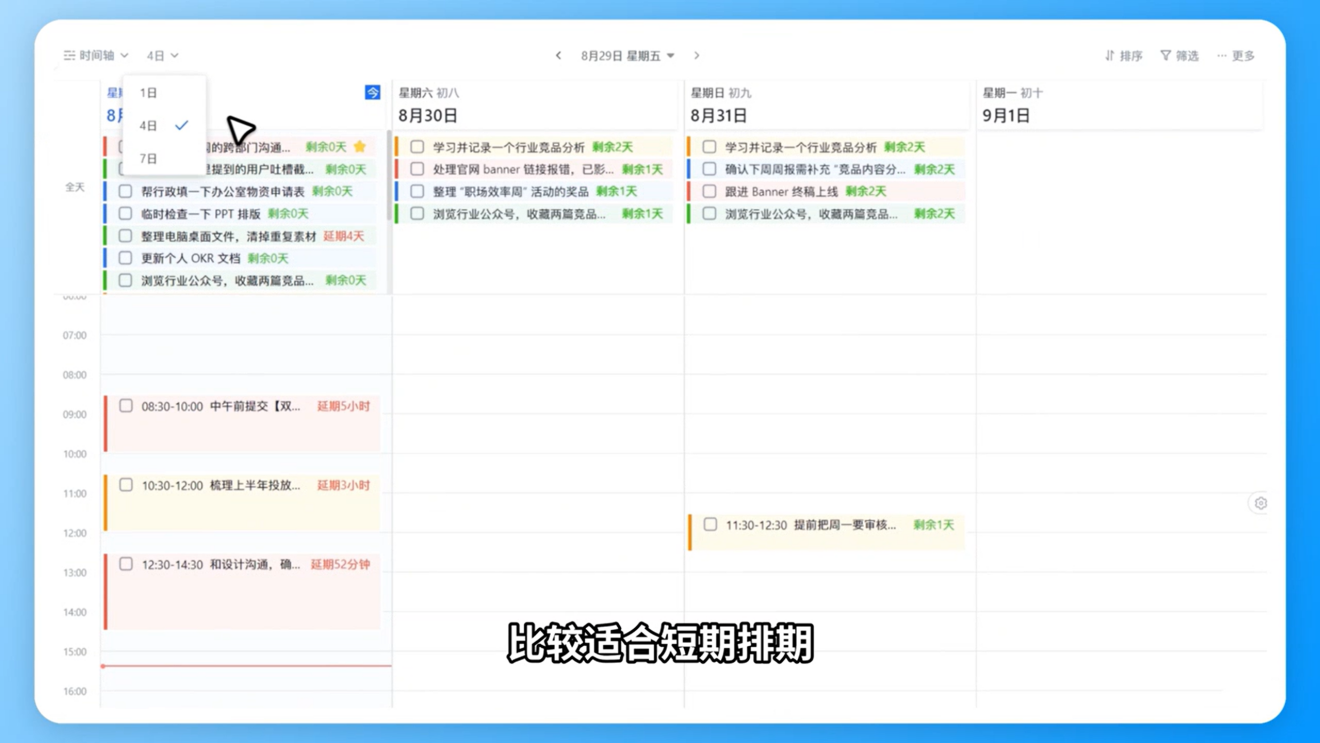This screenshot has width=1320, height=743.
Task: Click the 星期一 初十 weekday label
Action: (1013, 93)
